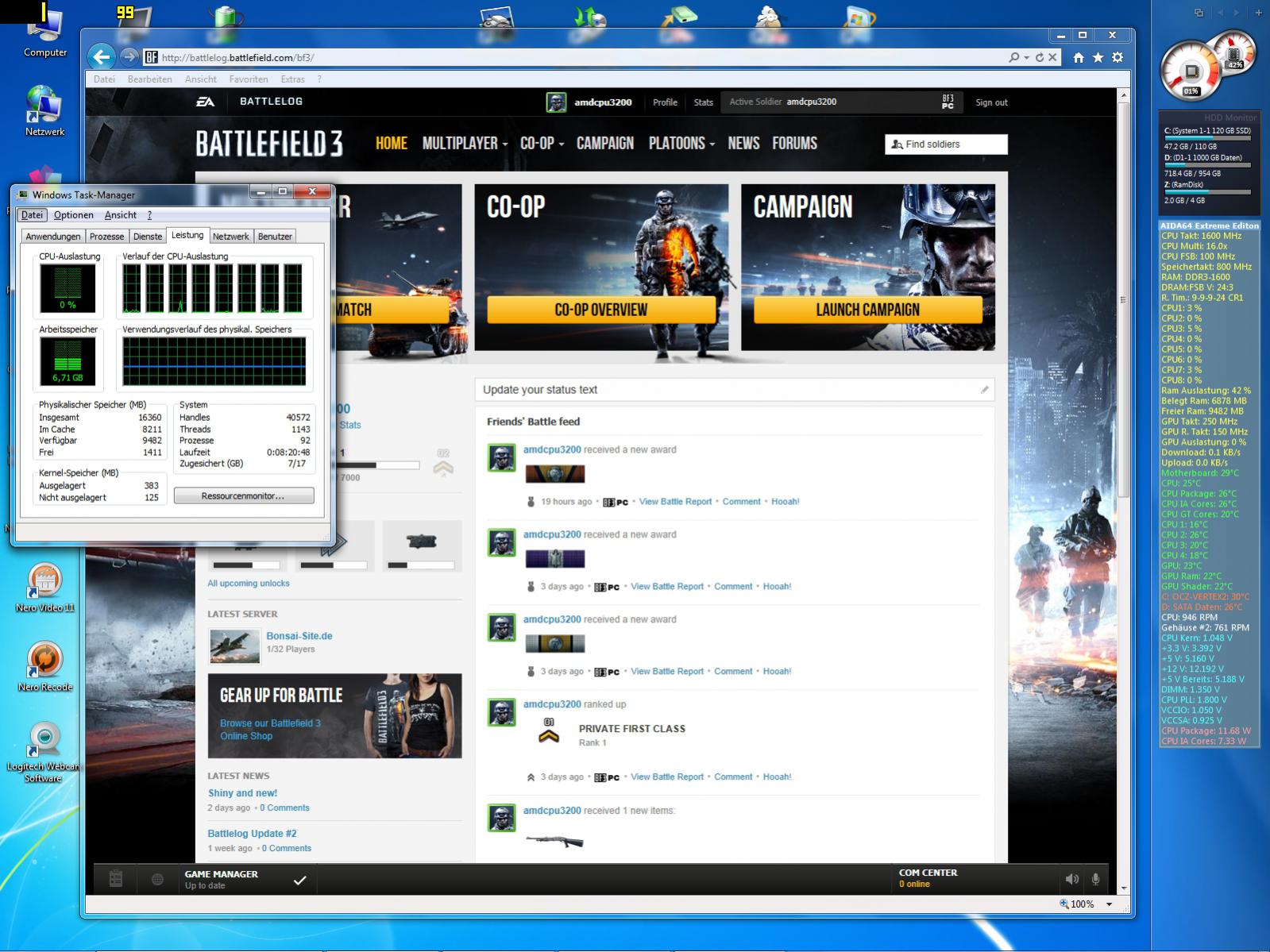
Task: Expand the Multiplayer dropdown menu
Action: click(465, 143)
